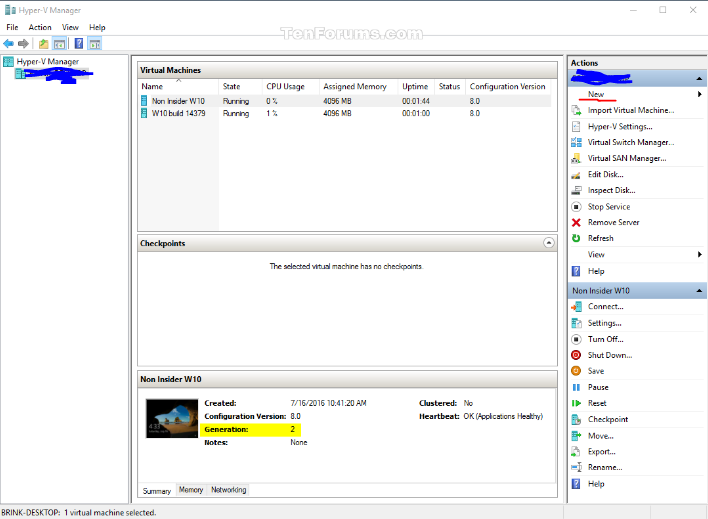This screenshot has height=519, width=708.
Task: Click the Checkpoint icon
Action: [576, 420]
